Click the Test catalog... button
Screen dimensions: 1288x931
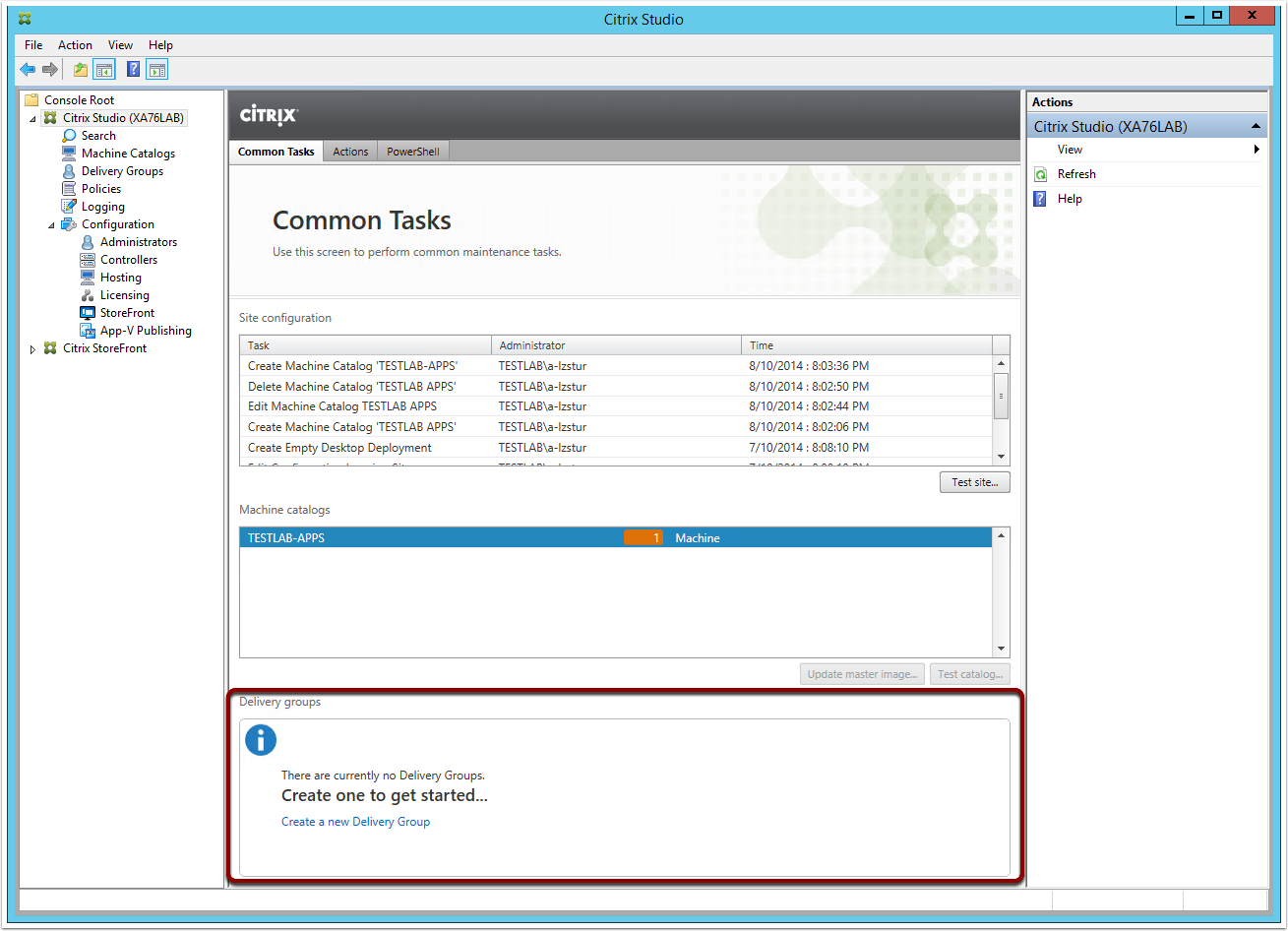point(970,674)
